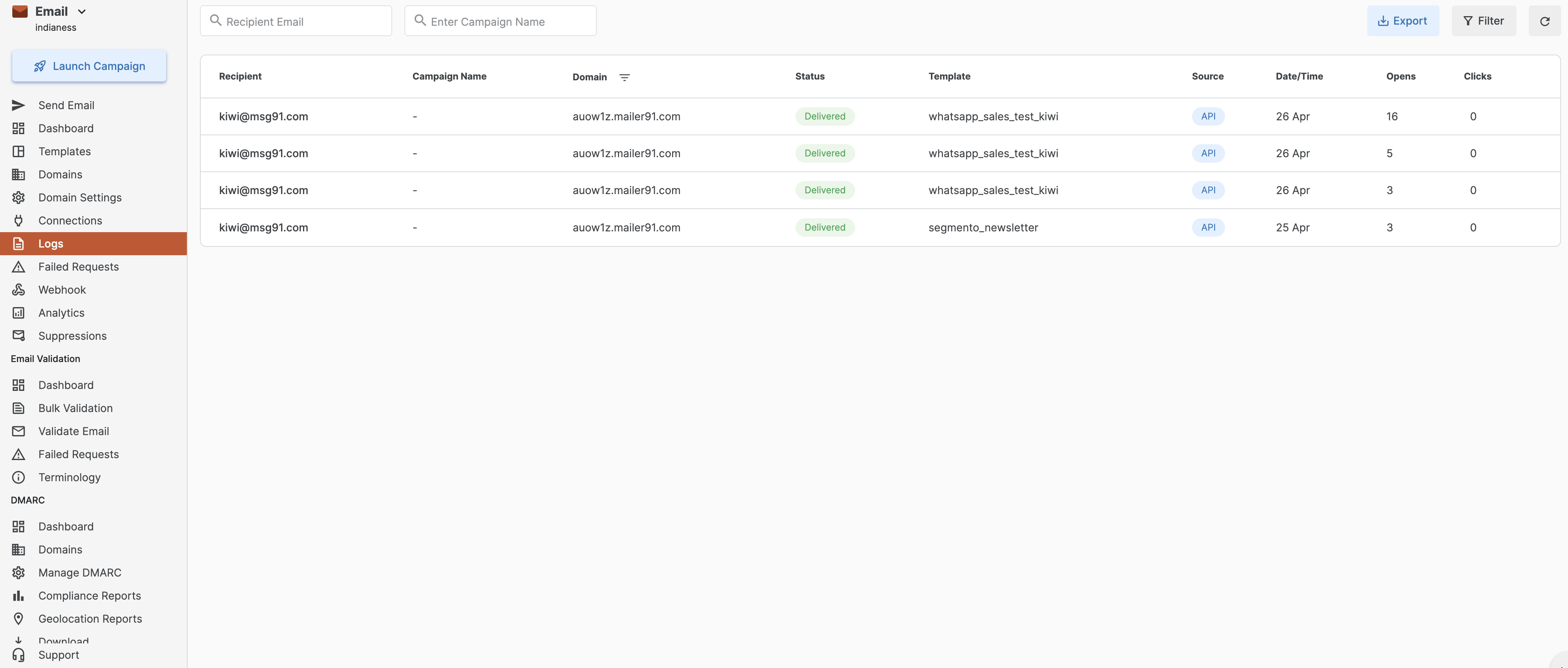Click the Support headset icon

pos(18,655)
